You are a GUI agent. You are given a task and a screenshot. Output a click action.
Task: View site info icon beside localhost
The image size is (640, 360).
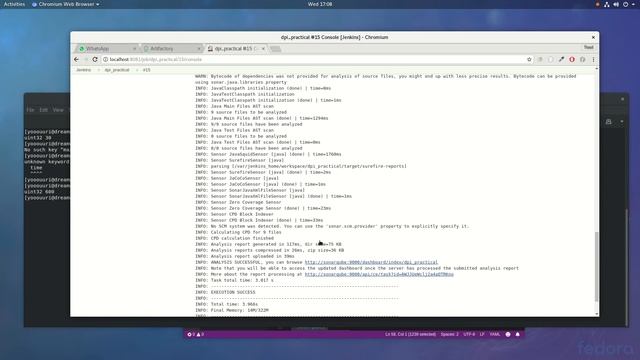click(105, 60)
